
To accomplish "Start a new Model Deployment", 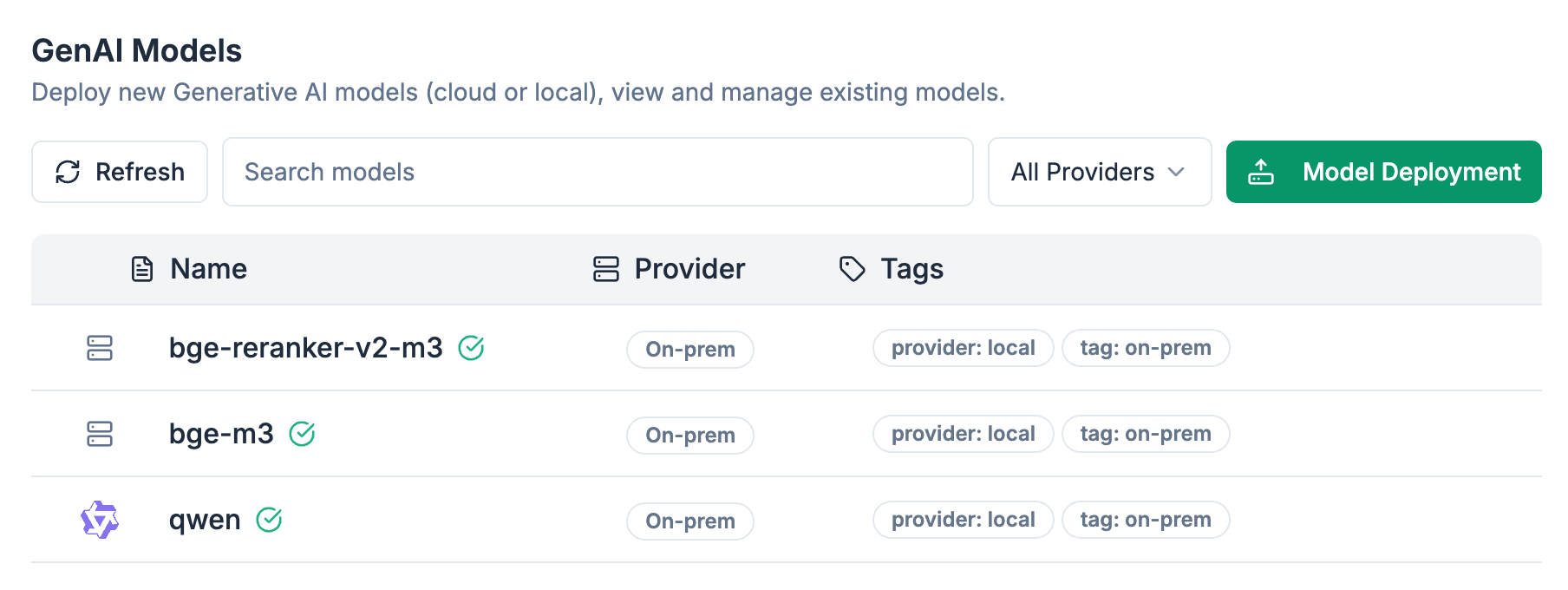I will 1383,172.
